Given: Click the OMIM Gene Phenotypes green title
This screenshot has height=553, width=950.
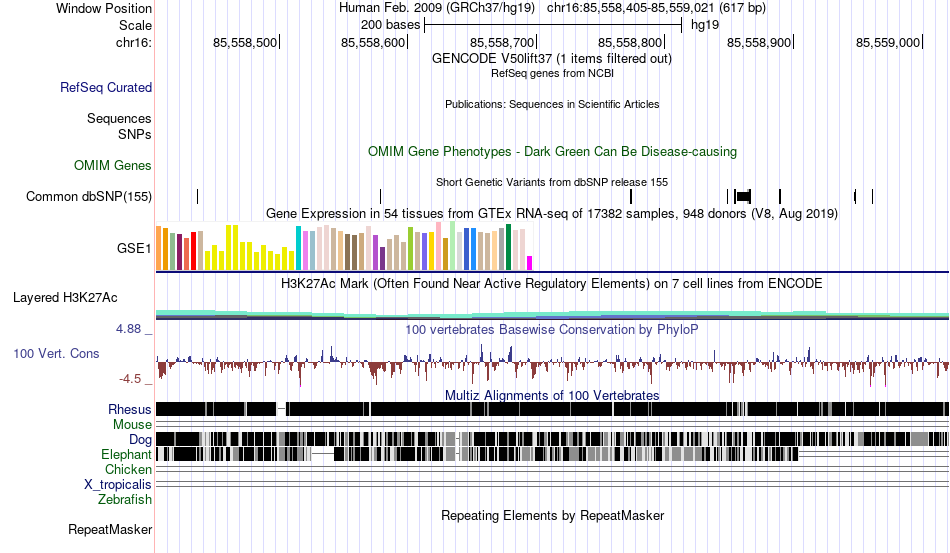Looking at the screenshot, I should coord(552,151).
